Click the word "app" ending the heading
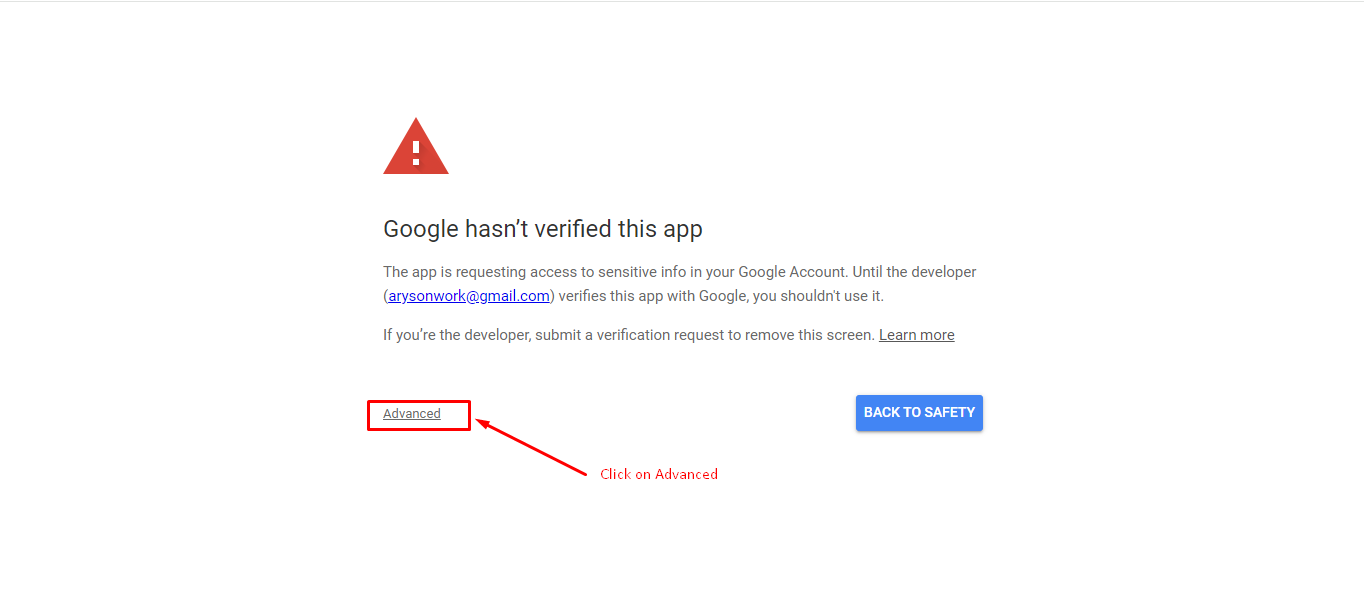Image resolution: width=1364 pixels, height=609 pixels. (682, 231)
